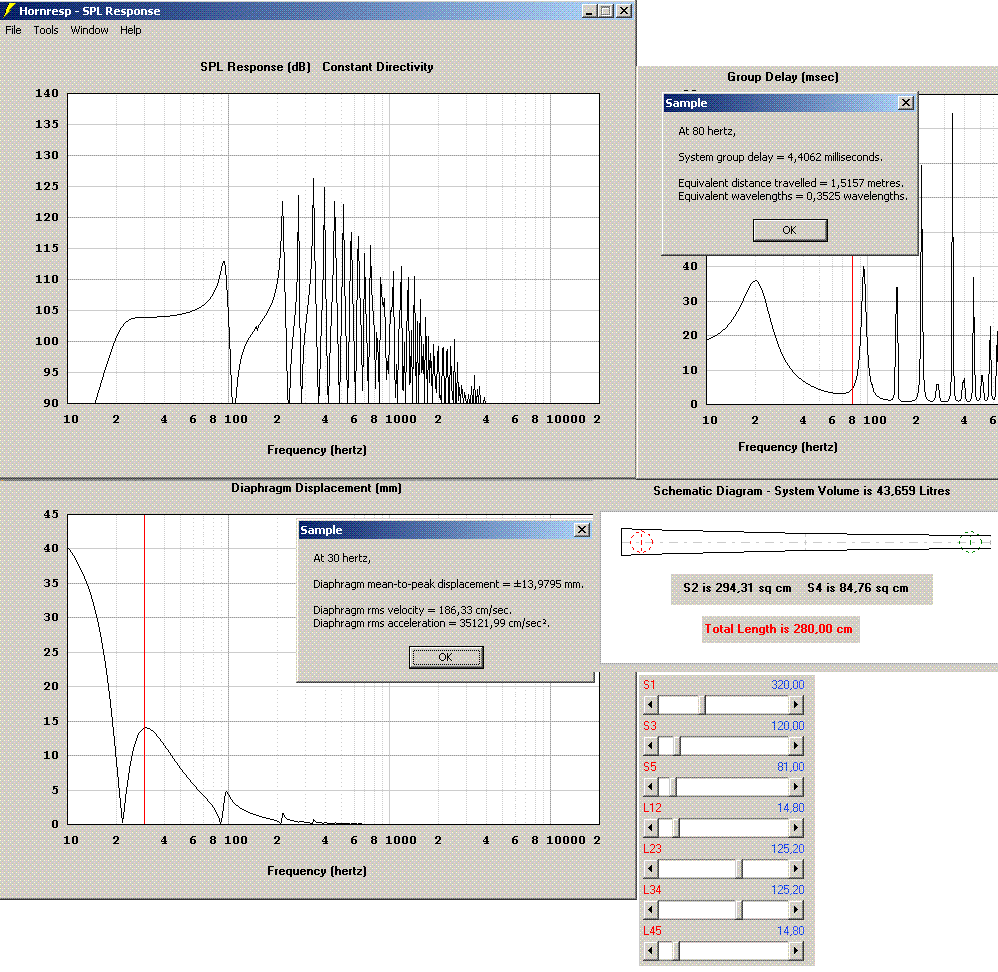Screen dimensions: 998x972
Task: Click the S3 slider thumb
Action: point(677,745)
